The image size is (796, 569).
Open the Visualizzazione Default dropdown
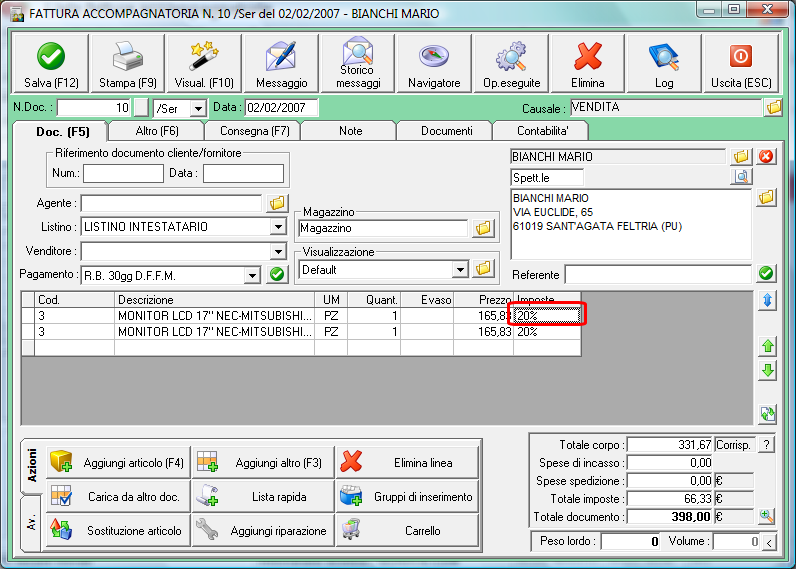click(460, 269)
